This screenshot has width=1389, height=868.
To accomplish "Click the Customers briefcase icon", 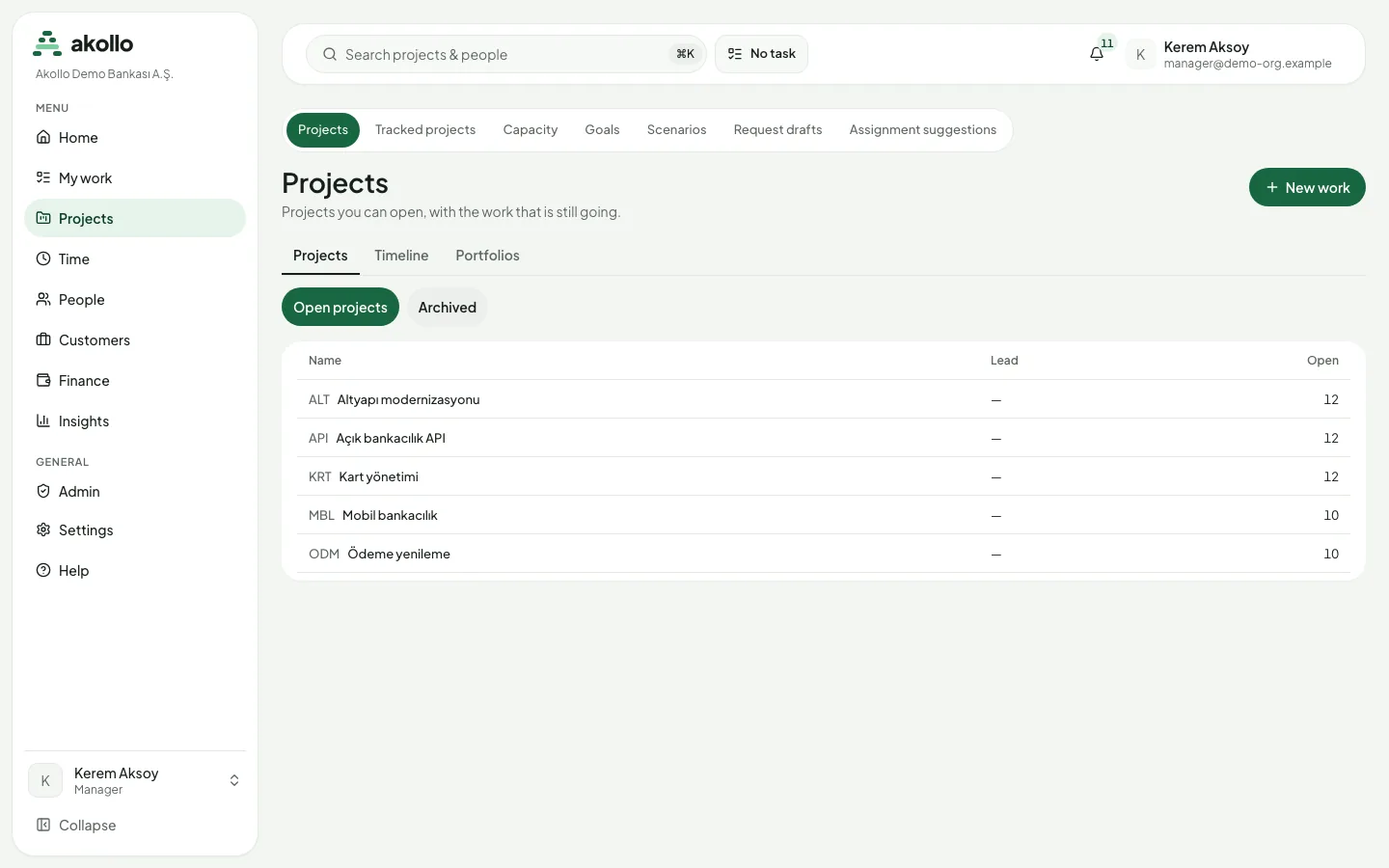I will tap(43, 339).
